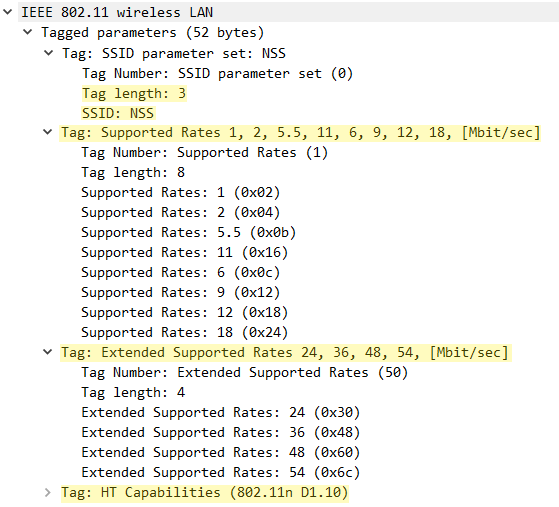Collapse the SSID parameter set tag
Viewport: 559px width, 507px height.
[x=48, y=53]
